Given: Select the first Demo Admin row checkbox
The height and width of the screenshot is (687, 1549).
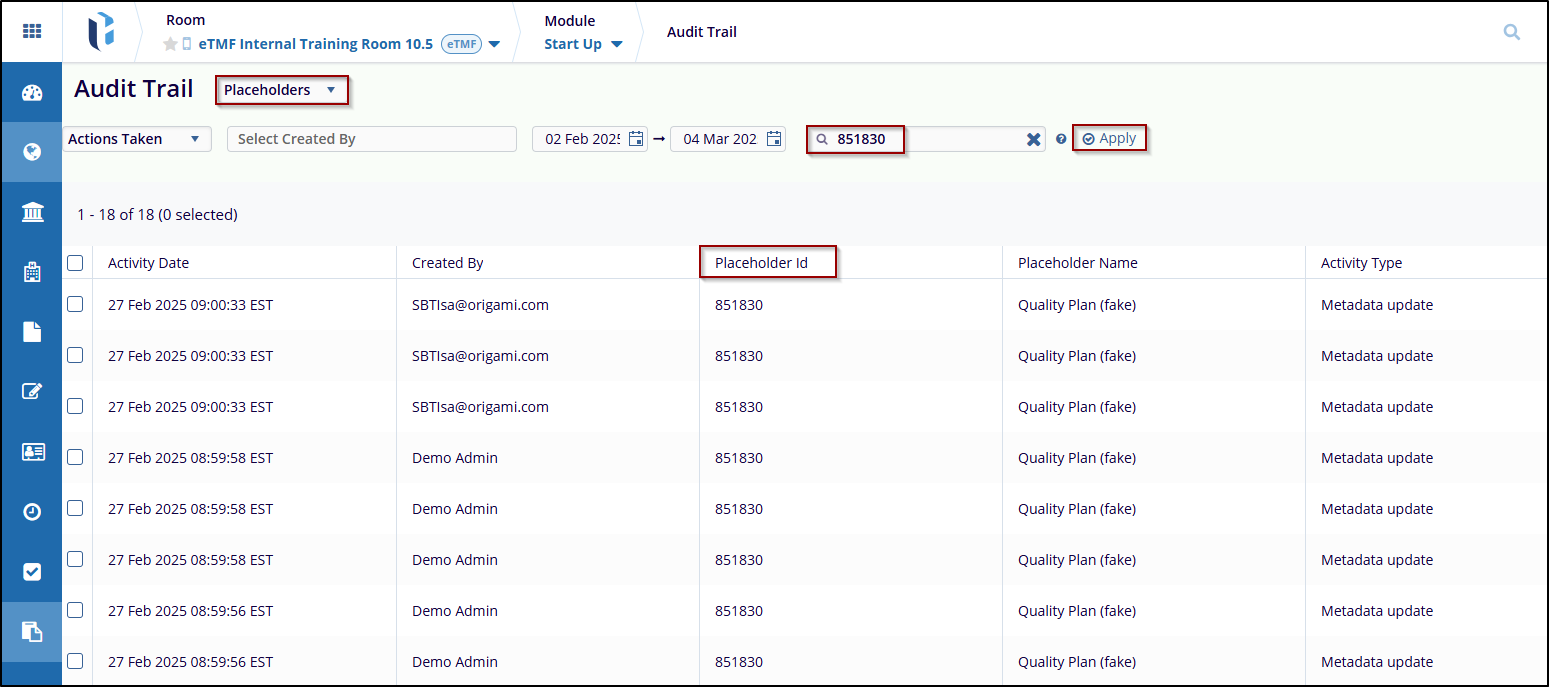Looking at the screenshot, I should (75, 458).
